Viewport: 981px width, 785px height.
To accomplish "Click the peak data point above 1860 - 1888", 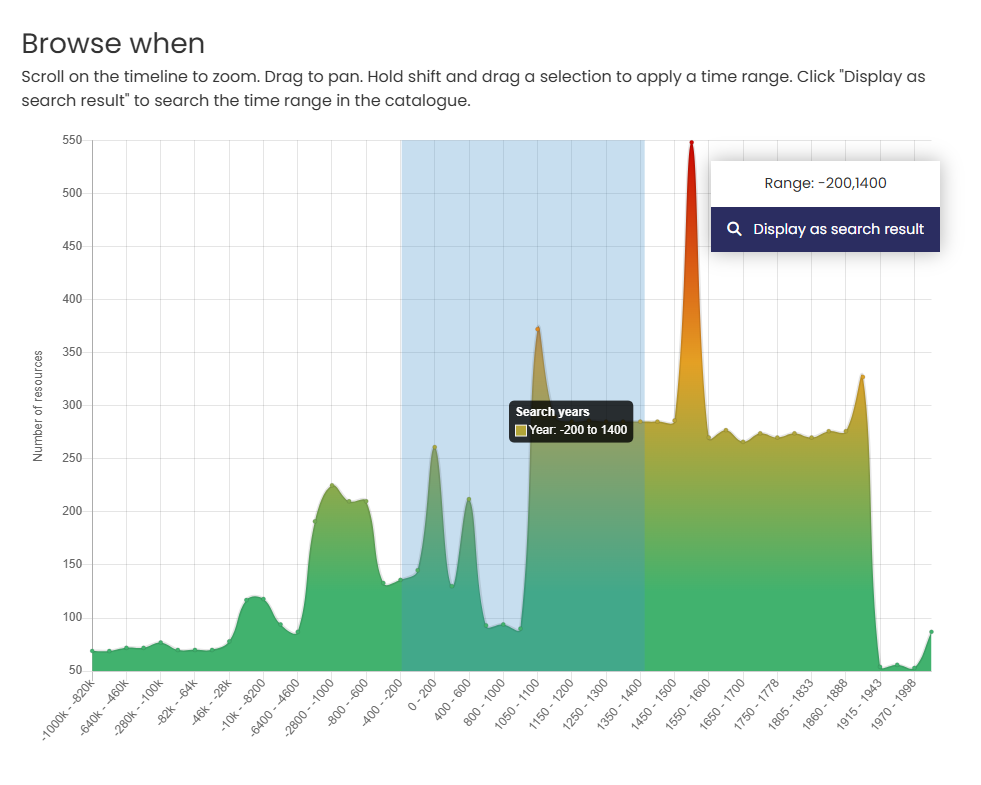I will pyautogui.click(x=862, y=377).
